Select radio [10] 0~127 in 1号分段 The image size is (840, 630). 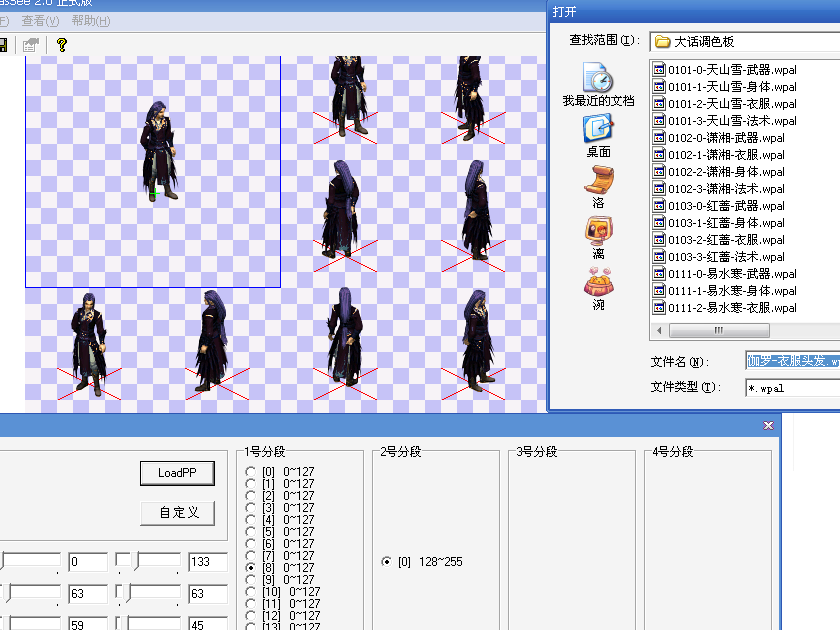click(x=250, y=591)
